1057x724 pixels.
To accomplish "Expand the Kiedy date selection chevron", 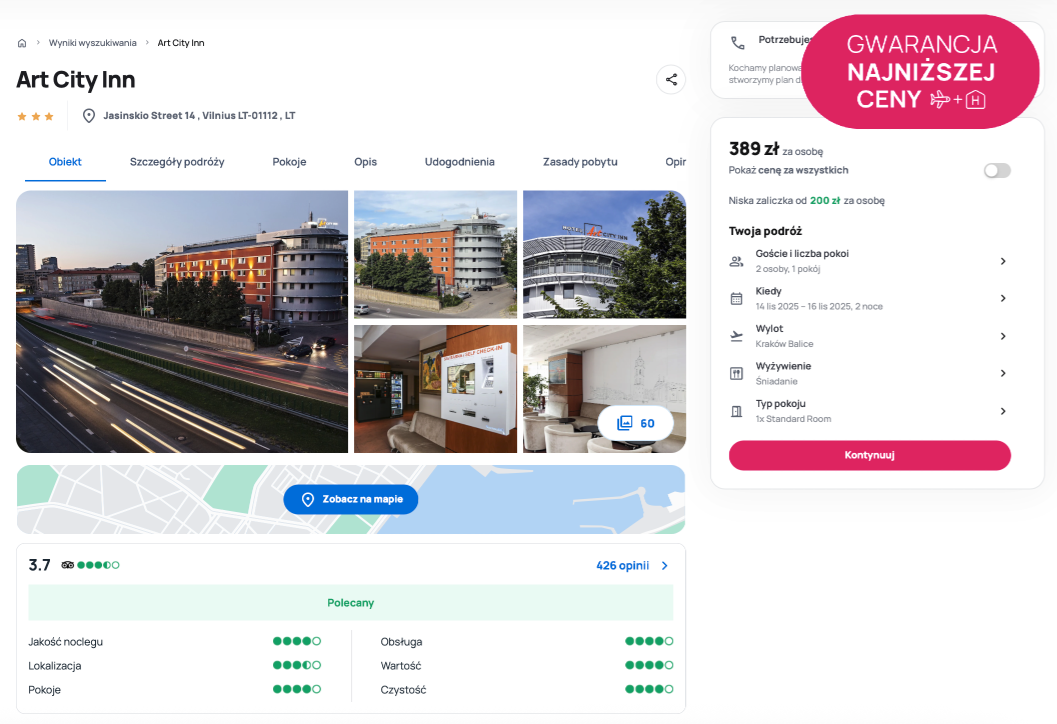I will (1003, 298).
